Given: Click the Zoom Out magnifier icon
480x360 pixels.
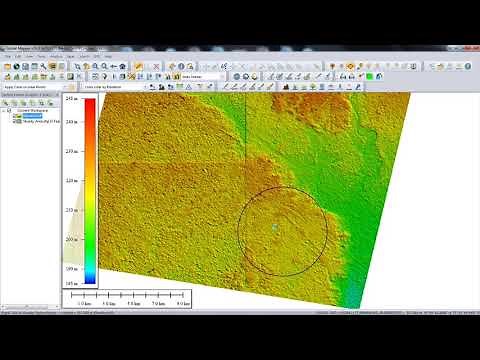Looking at the screenshot, I should (104, 67).
